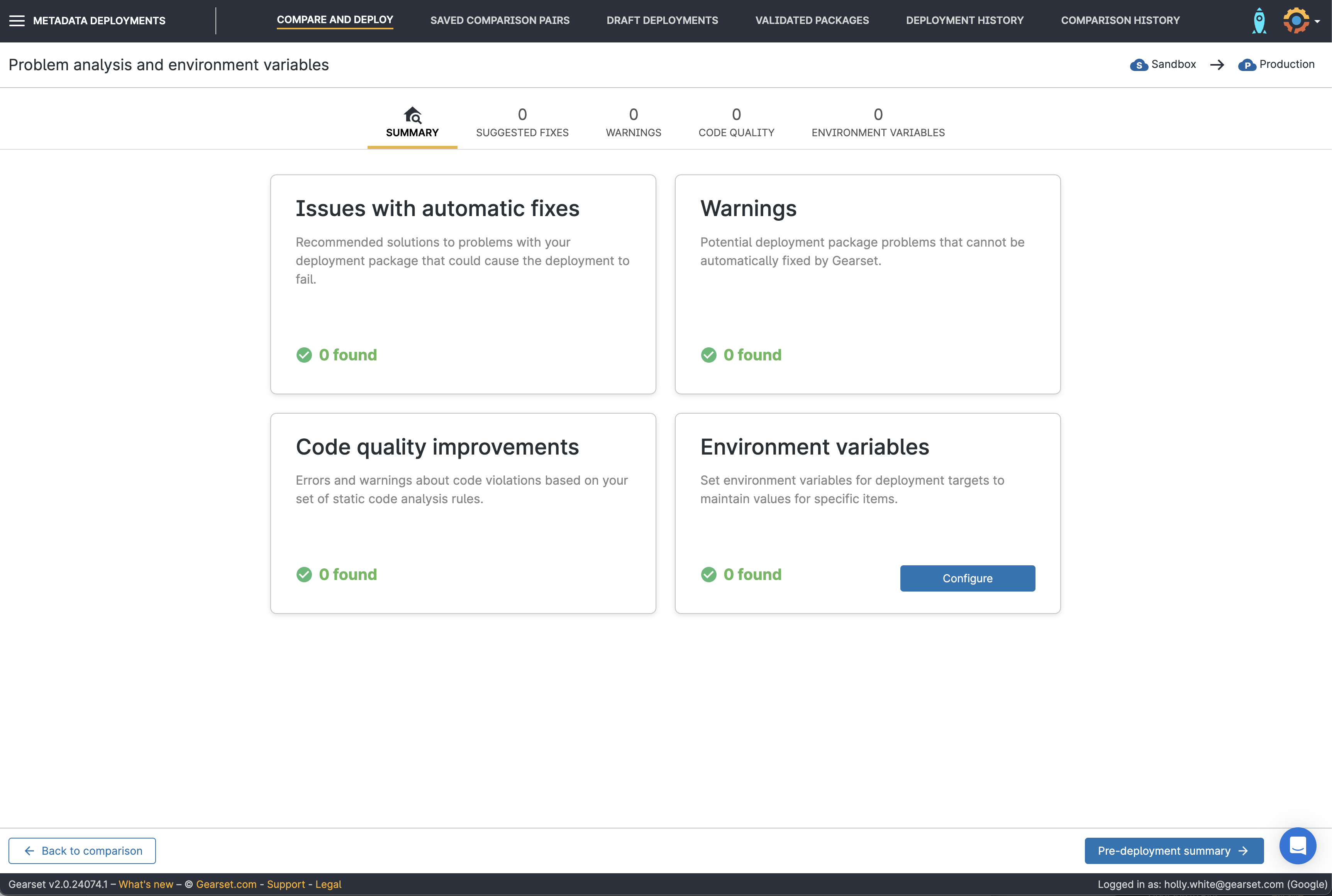Click the Configure button
The height and width of the screenshot is (896, 1332).
(967, 578)
